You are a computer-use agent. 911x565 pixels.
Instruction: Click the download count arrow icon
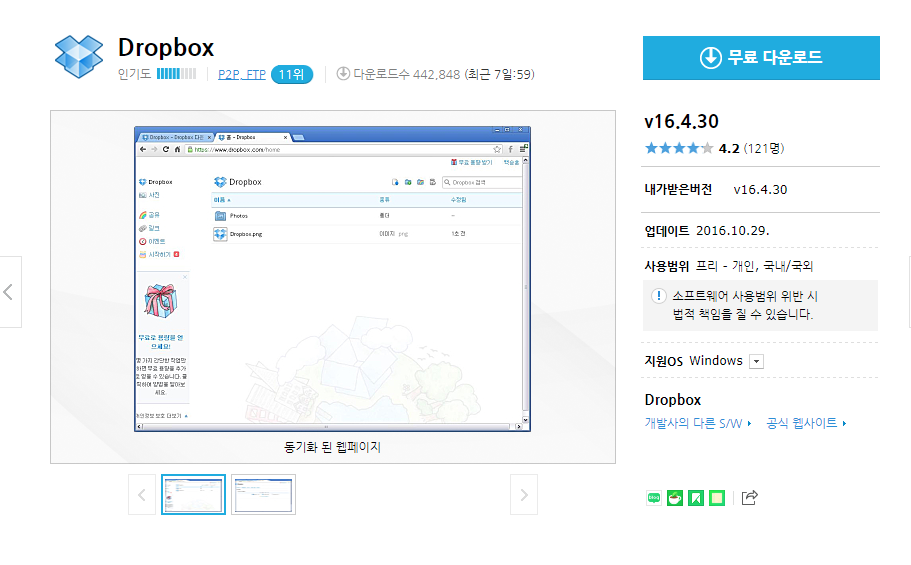coord(343,74)
